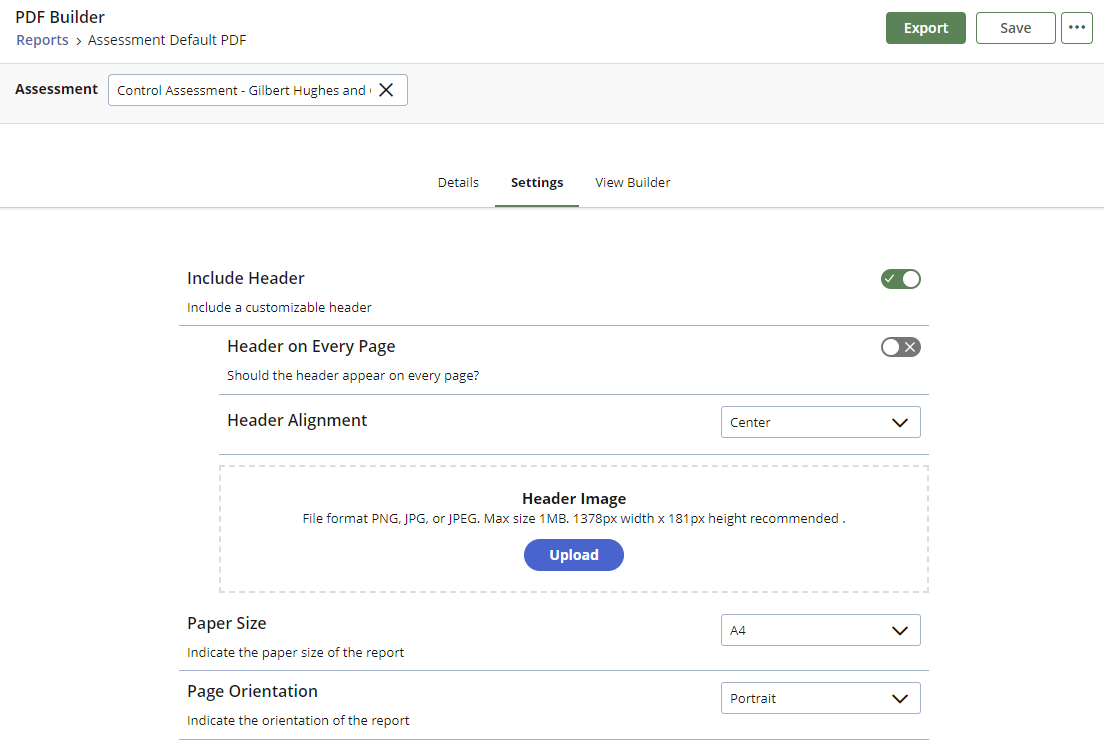Click the bold 'Assessment' field label
Viewport: 1104px width, 756px height.
click(56, 89)
